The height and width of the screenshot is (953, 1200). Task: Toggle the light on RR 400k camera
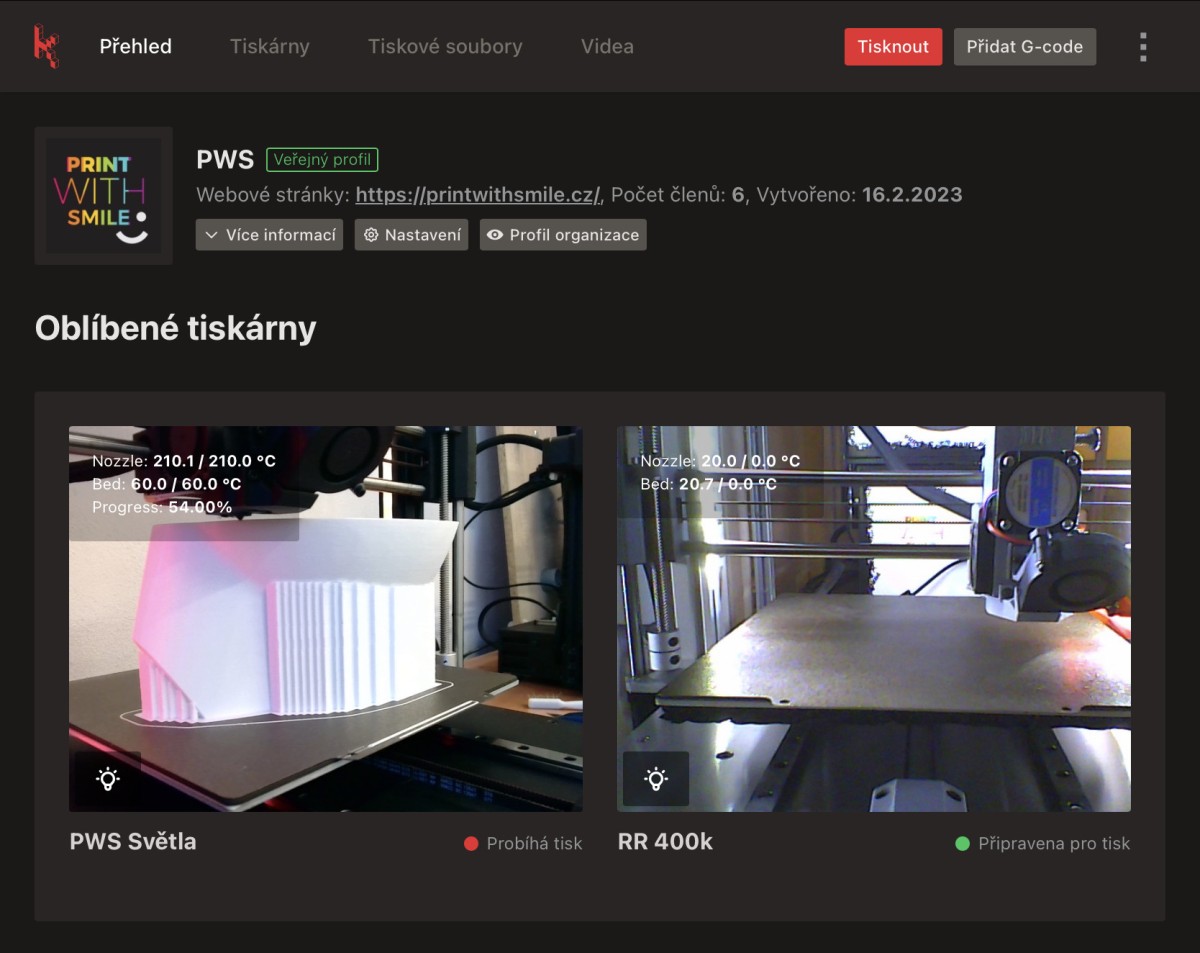pyautogui.click(x=655, y=779)
